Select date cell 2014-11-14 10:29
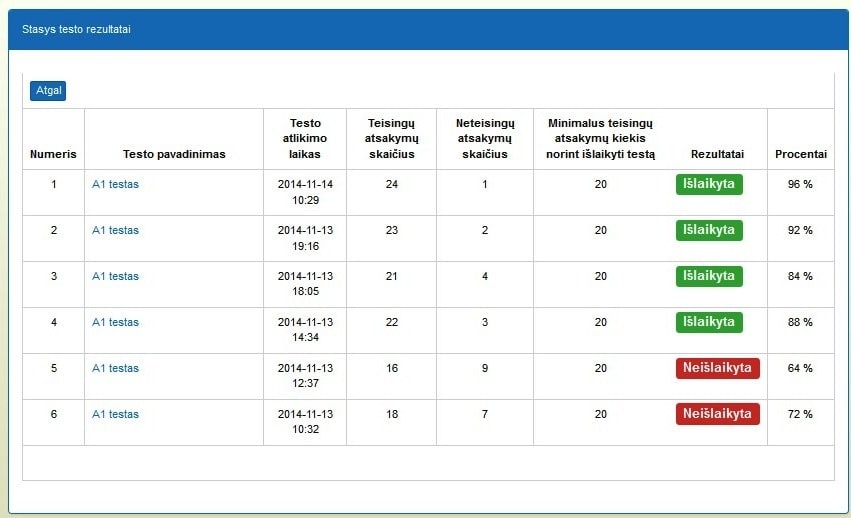 (305, 192)
